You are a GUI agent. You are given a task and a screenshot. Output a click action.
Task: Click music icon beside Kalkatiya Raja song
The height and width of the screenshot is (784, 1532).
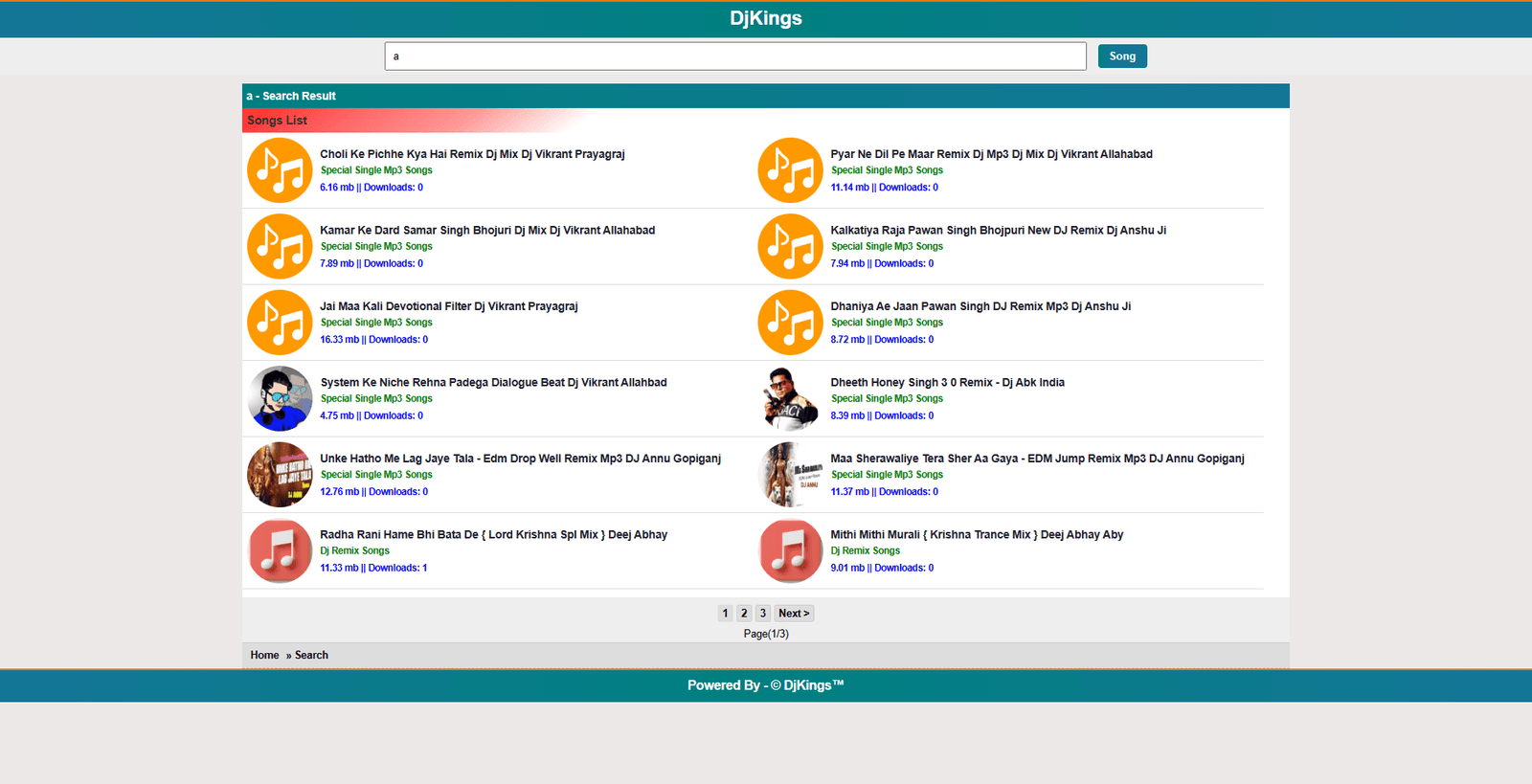pos(790,247)
